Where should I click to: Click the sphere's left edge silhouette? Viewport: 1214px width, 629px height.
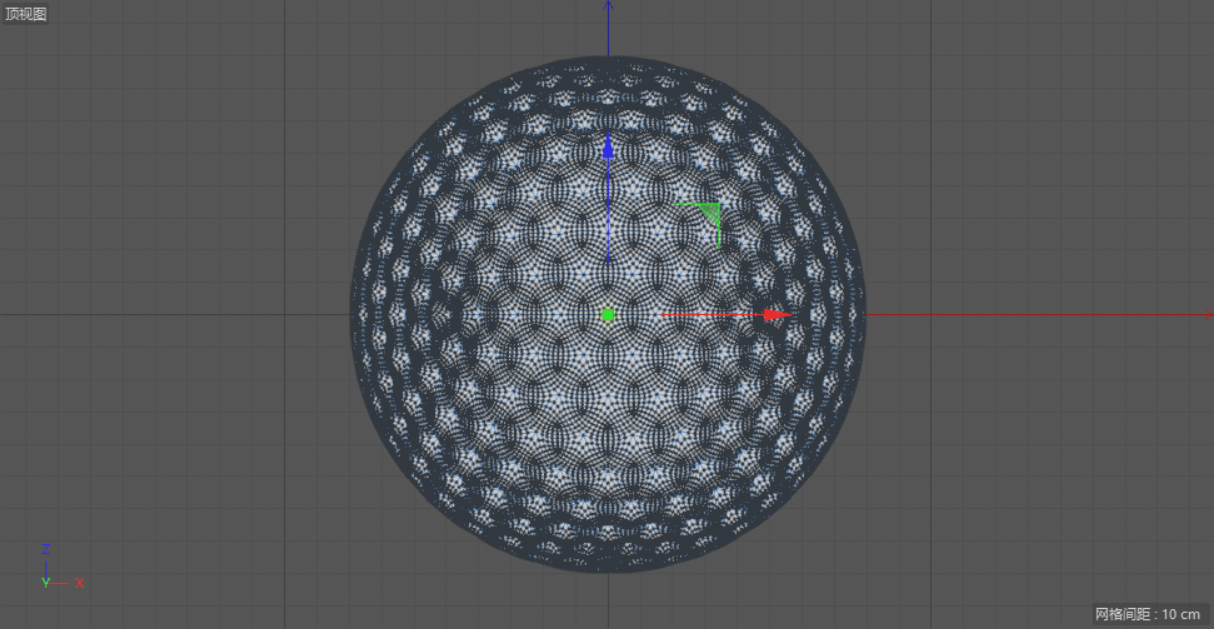(352, 315)
